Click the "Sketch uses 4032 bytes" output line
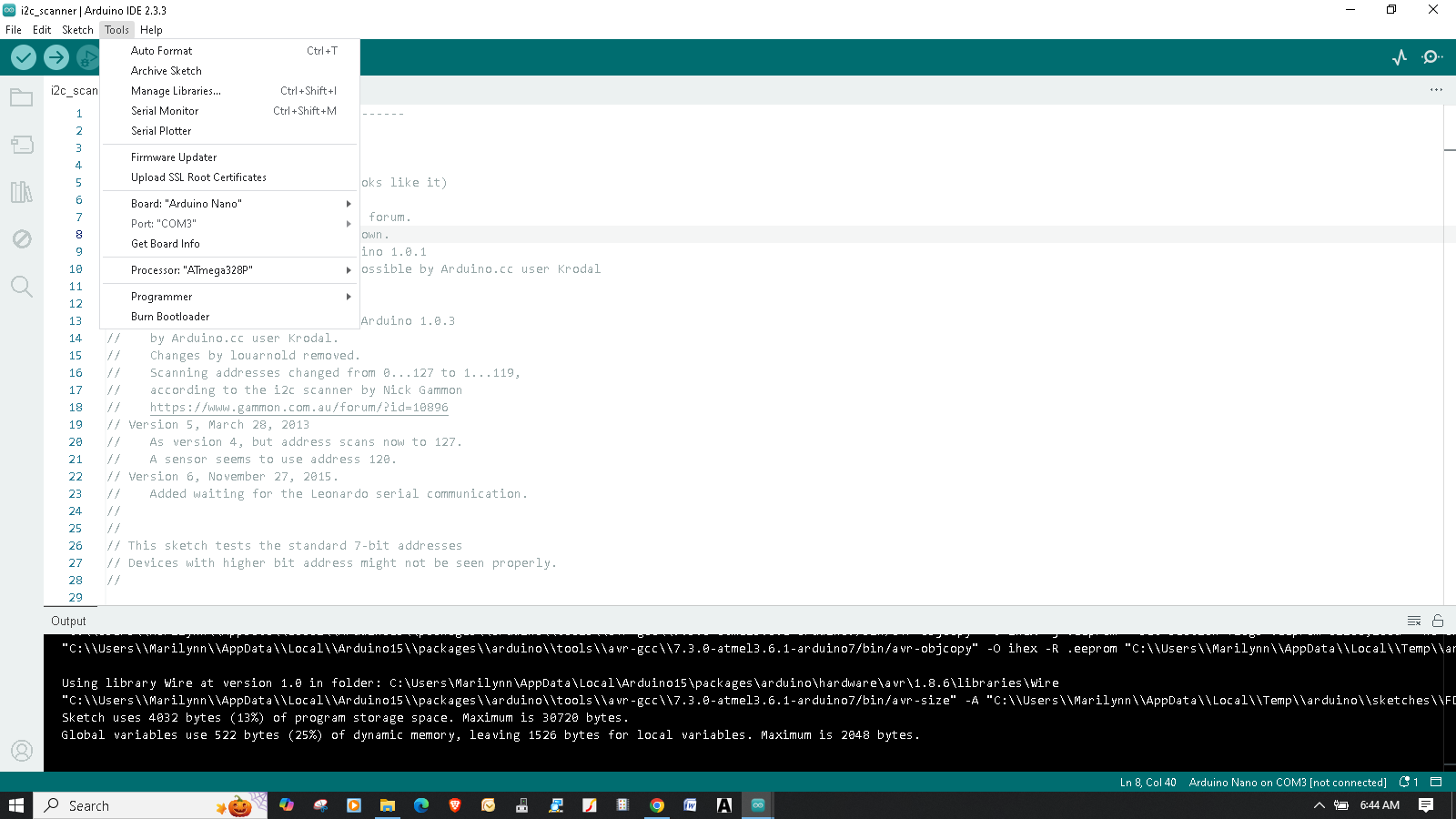The height and width of the screenshot is (819, 1456). pyautogui.click(x=345, y=718)
